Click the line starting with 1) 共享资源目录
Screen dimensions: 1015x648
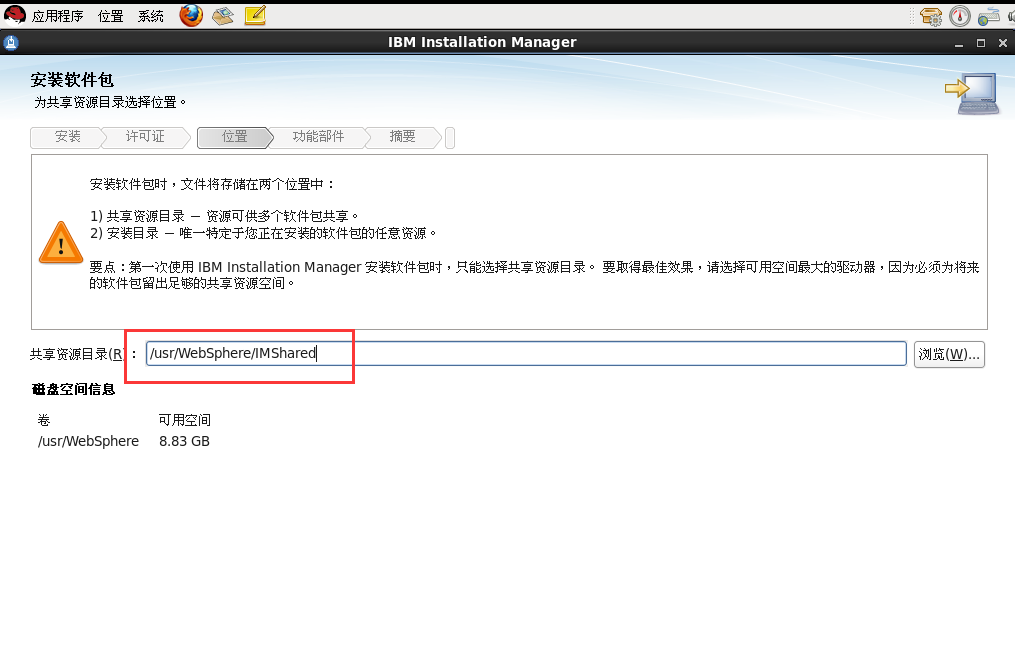pyautogui.click(x=224, y=216)
